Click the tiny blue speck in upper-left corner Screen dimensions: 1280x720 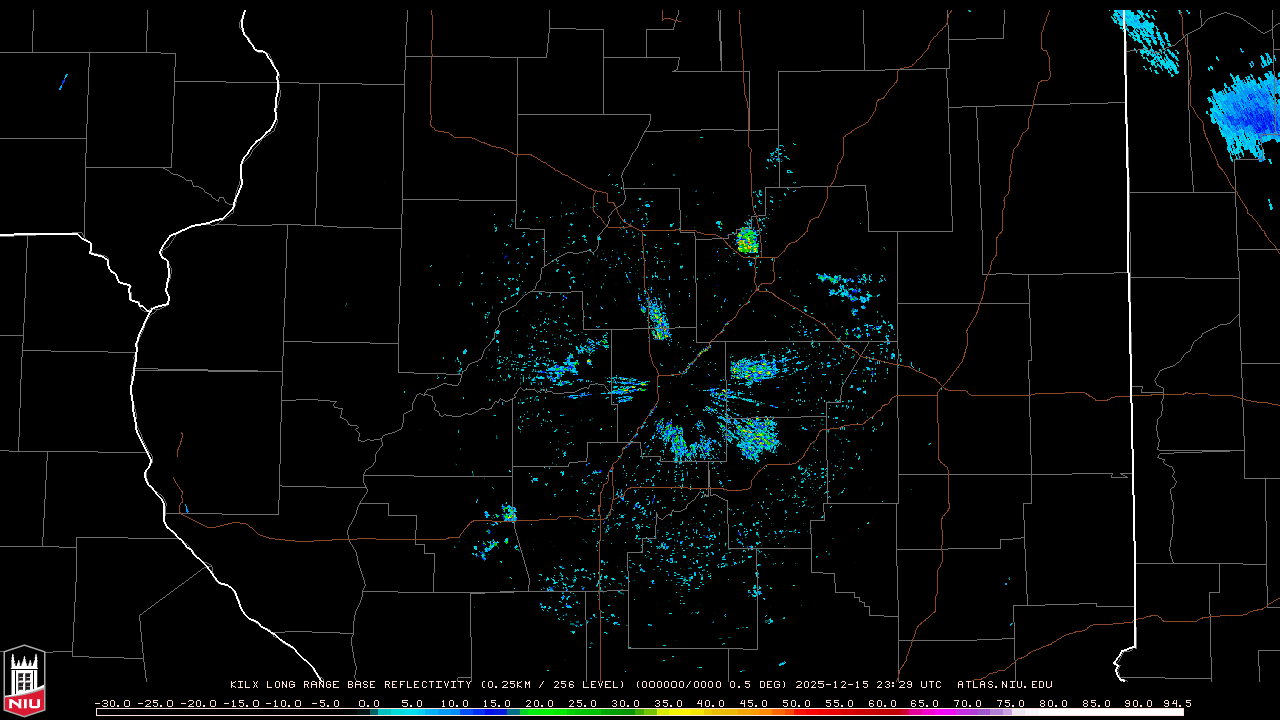click(62, 82)
